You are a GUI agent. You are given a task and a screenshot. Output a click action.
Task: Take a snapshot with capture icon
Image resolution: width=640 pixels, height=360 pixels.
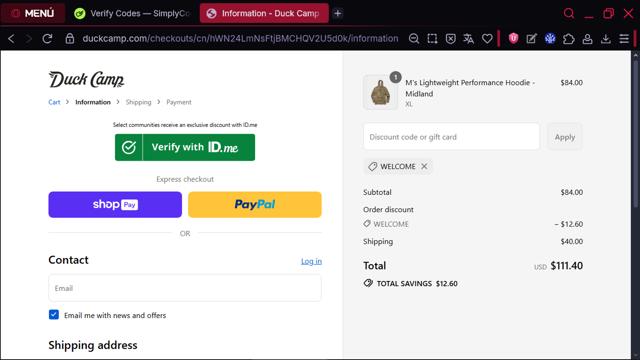432,39
